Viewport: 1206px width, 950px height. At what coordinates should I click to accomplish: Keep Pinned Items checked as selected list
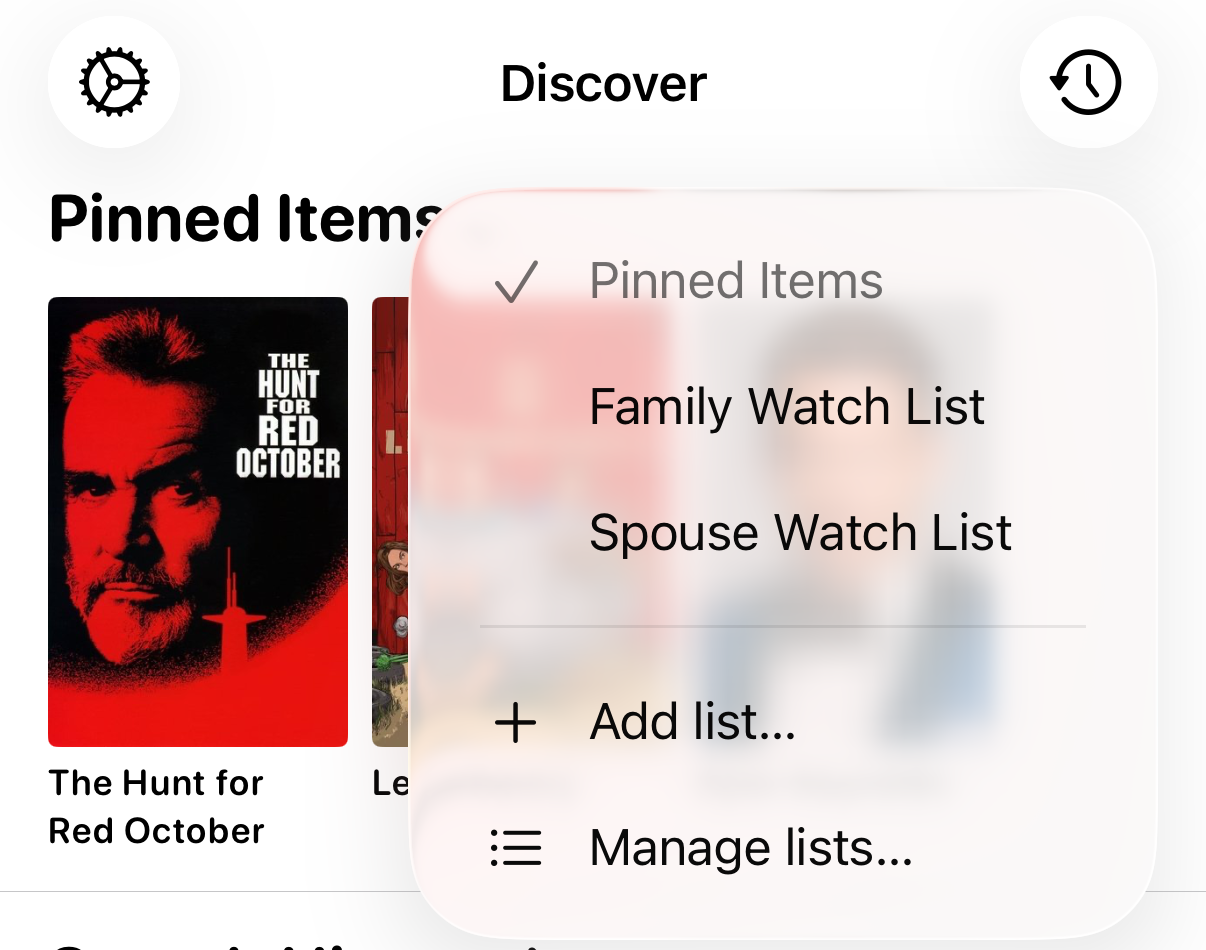click(x=736, y=280)
